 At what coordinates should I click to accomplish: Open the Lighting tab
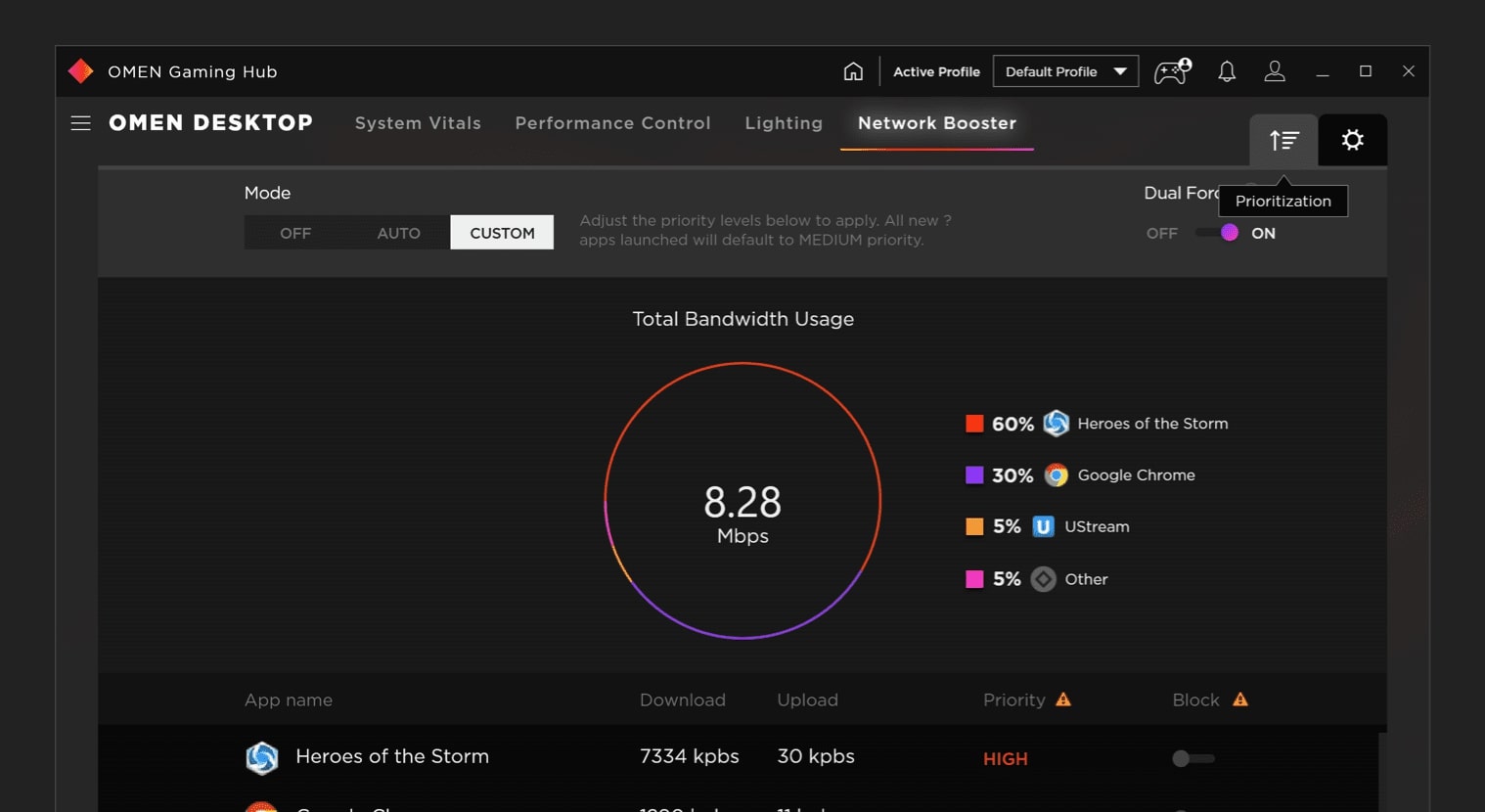click(x=784, y=123)
